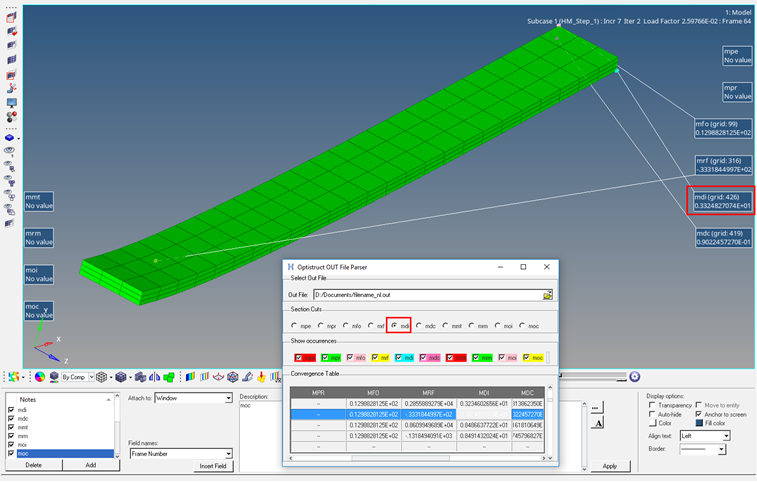
Task: Uncheck the mdi note in Notes list
Action: pos(11,409)
